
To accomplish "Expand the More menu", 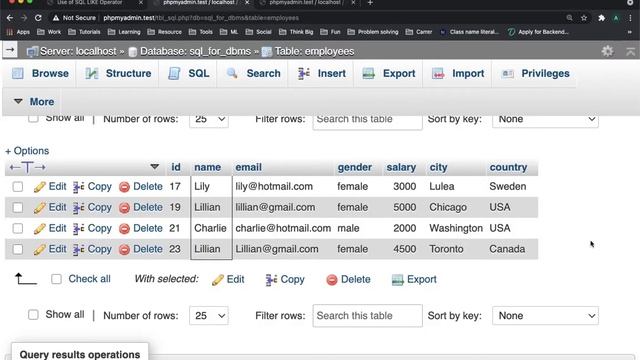I will [x=34, y=102].
